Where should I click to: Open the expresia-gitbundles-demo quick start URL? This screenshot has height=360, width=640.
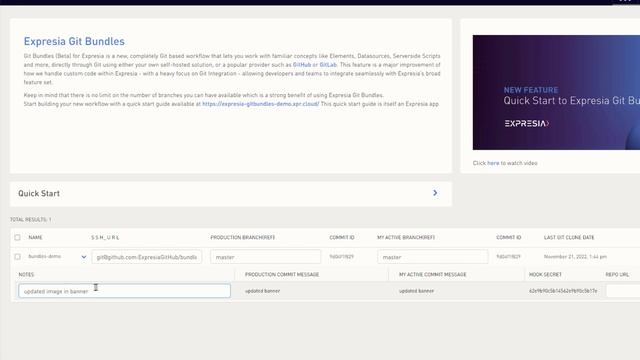(x=260, y=104)
